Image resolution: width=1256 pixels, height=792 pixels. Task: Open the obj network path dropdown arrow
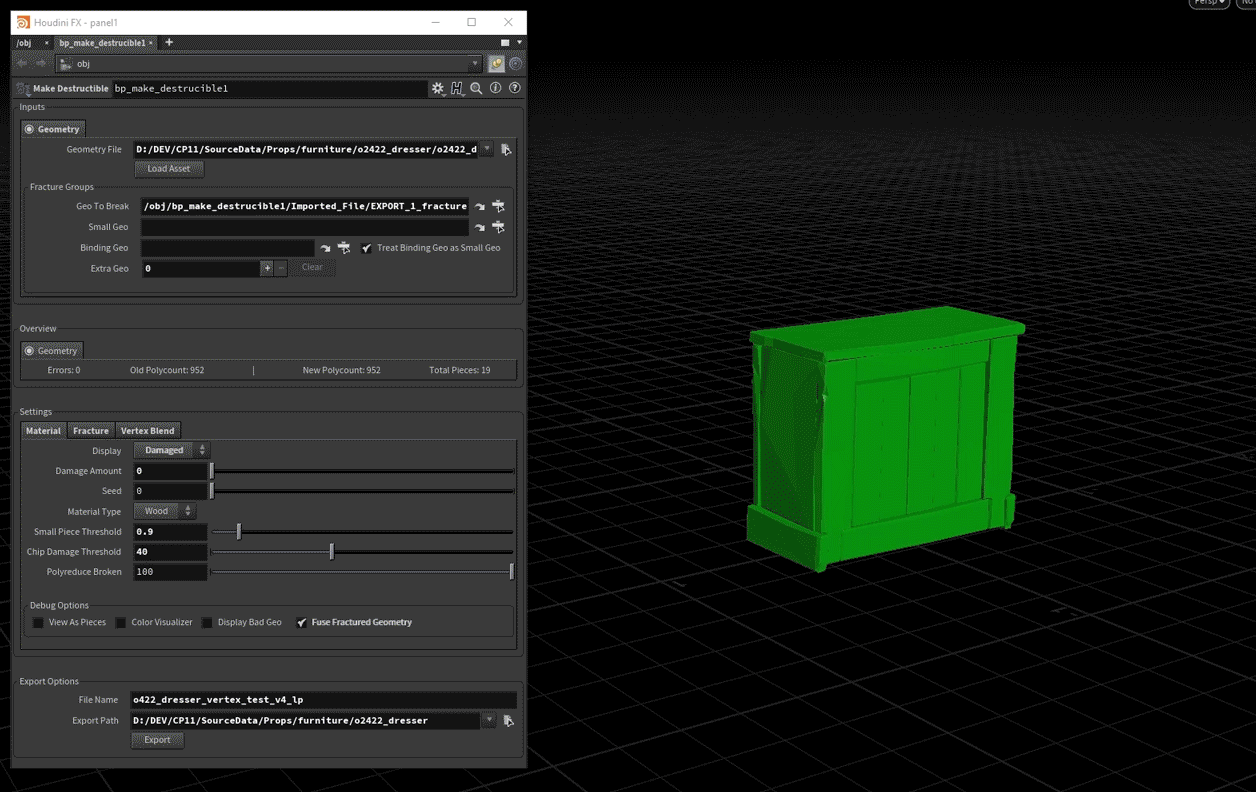tap(475, 64)
